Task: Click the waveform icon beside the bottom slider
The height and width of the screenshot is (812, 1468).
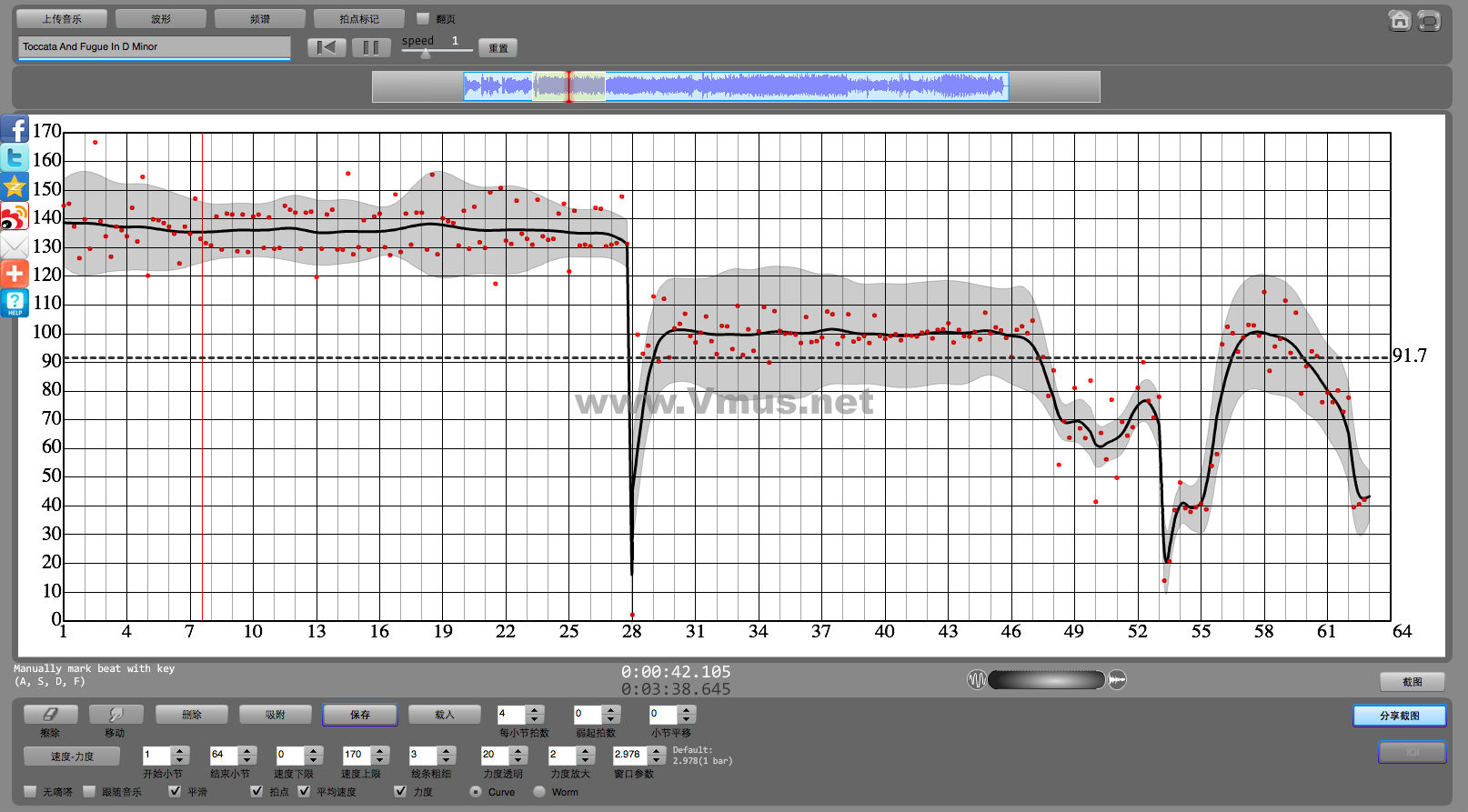Action: pyautogui.click(x=976, y=679)
